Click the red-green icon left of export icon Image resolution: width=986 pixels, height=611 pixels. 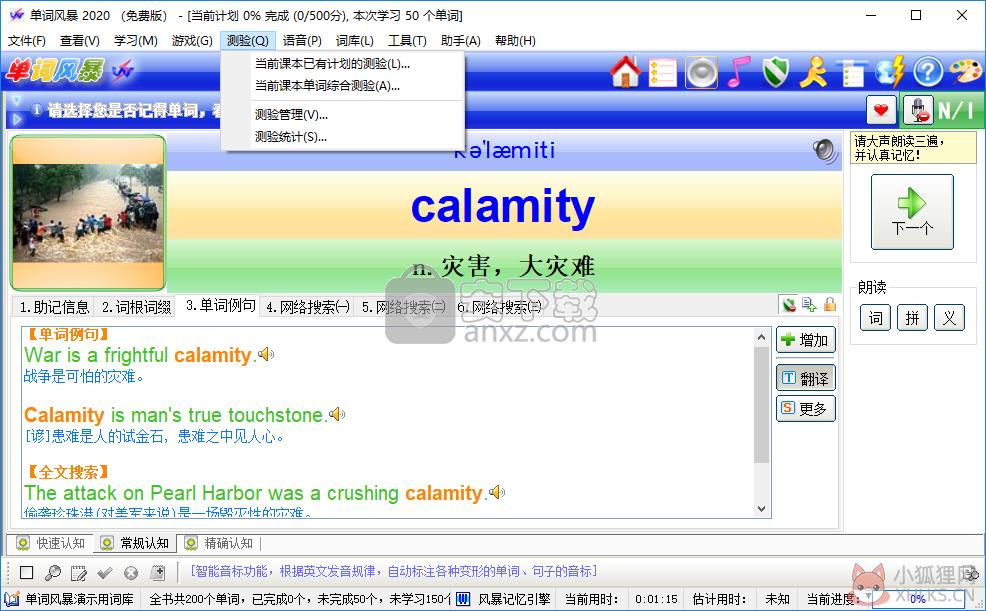pos(789,305)
